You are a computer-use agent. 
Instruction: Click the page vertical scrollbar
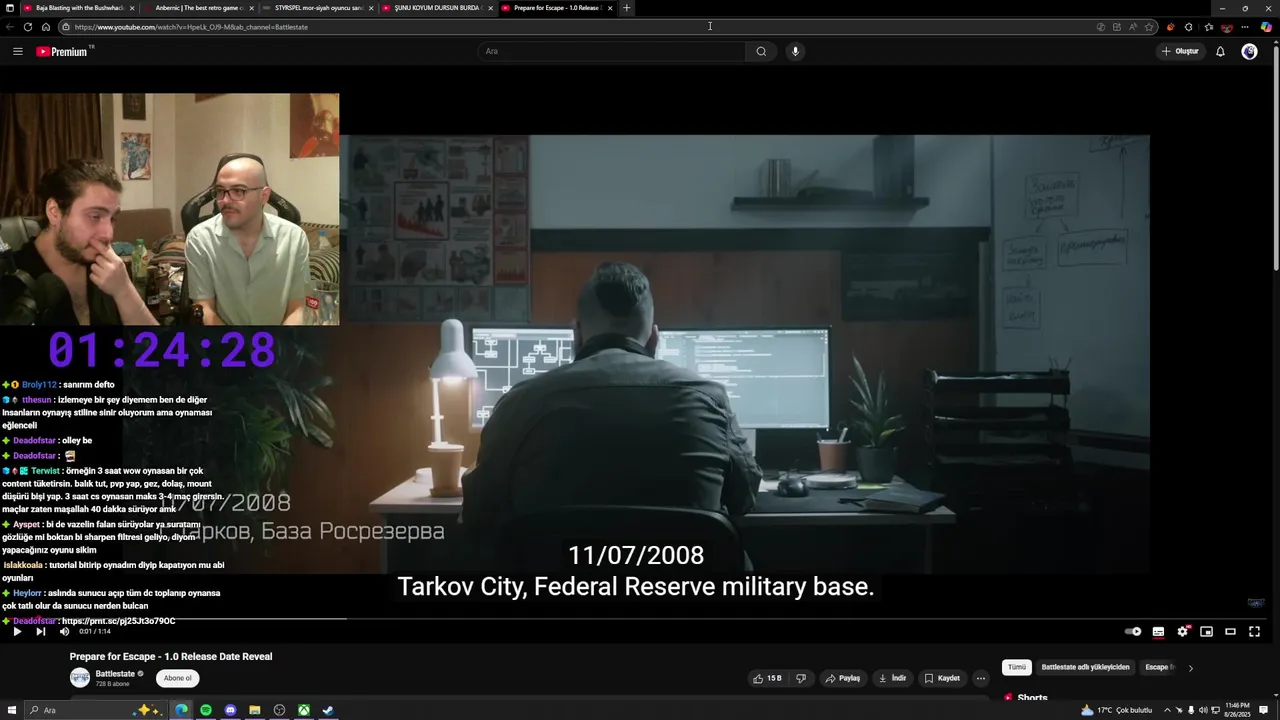click(x=1275, y=160)
